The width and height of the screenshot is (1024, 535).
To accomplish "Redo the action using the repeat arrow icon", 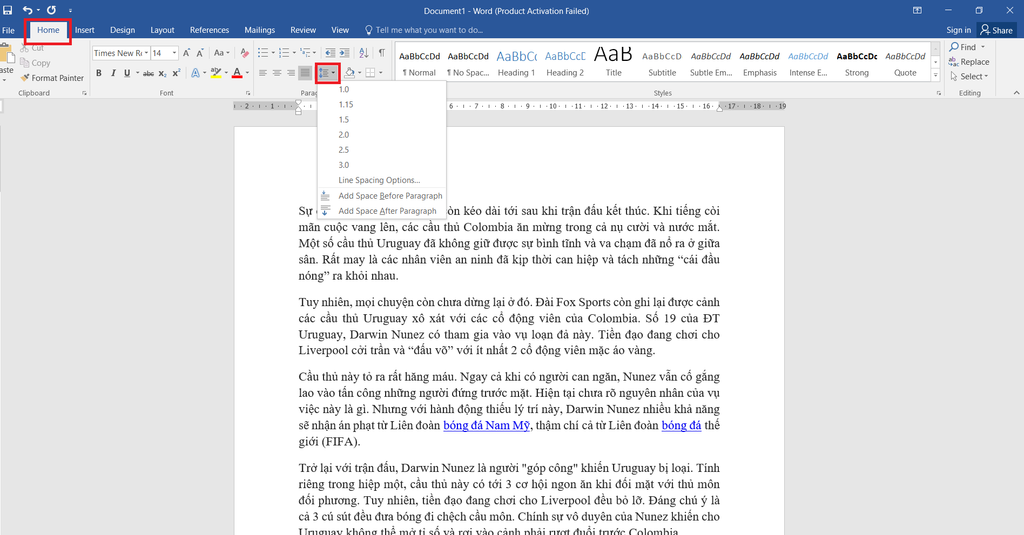I will 52,10.
